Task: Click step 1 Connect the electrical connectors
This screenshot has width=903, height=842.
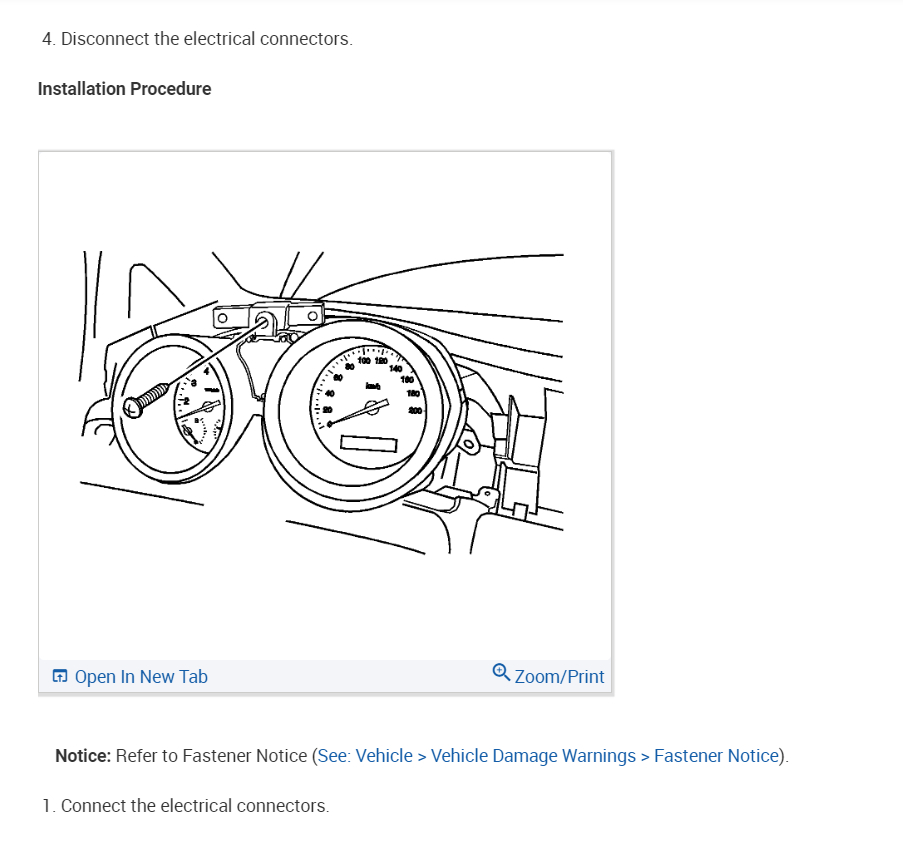Action: [x=185, y=806]
